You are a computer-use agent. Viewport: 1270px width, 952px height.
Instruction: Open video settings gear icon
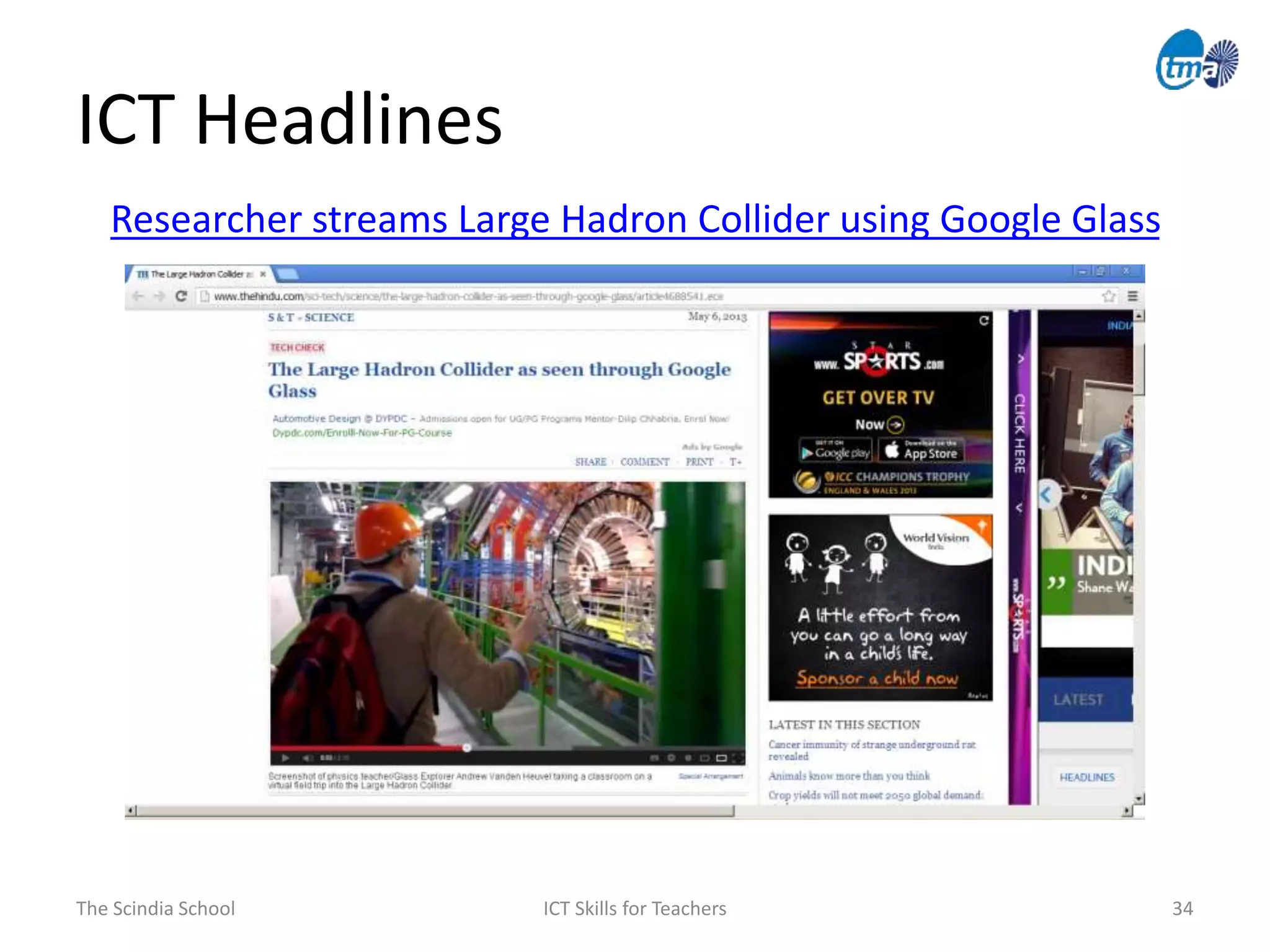(671, 757)
